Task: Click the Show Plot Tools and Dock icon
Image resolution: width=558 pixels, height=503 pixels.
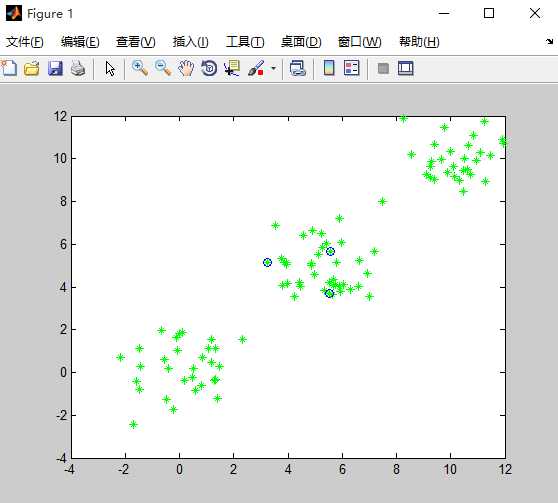Action: (406, 68)
